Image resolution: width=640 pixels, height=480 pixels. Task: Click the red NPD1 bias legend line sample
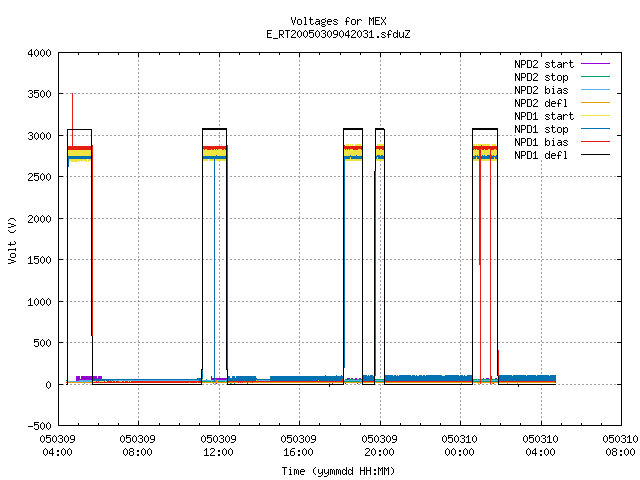tap(595, 142)
